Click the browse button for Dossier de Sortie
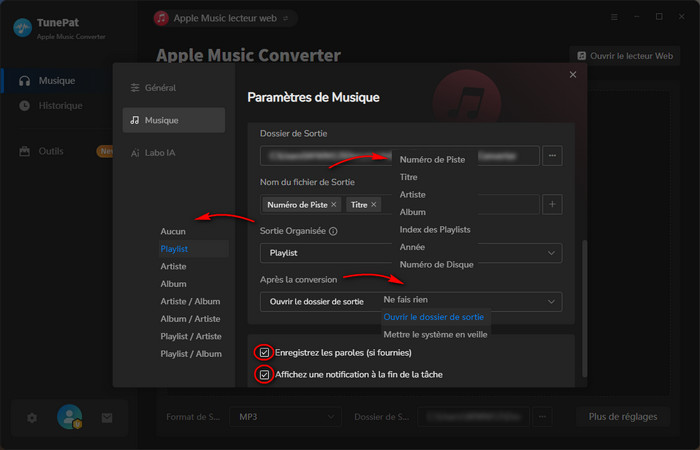Image resolution: width=700 pixels, height=450 pixels. coord(552,156)
